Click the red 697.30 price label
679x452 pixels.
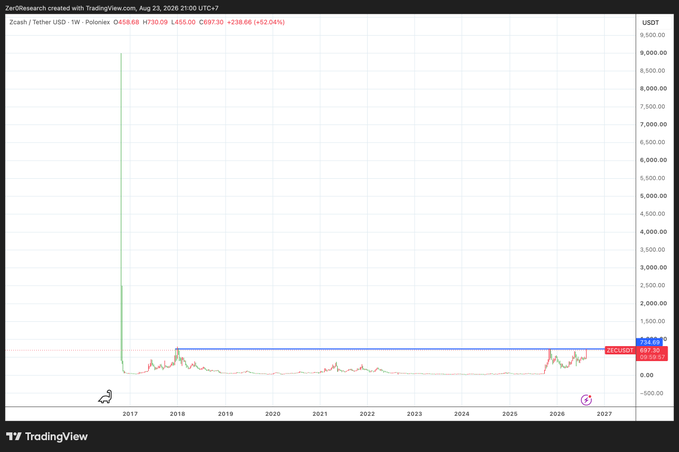[x=650, y=350]
